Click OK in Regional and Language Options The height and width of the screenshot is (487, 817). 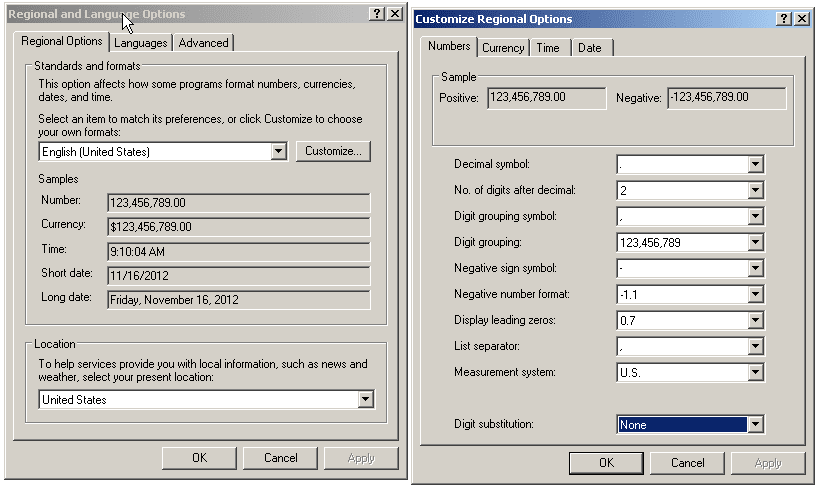click(199, 458)
